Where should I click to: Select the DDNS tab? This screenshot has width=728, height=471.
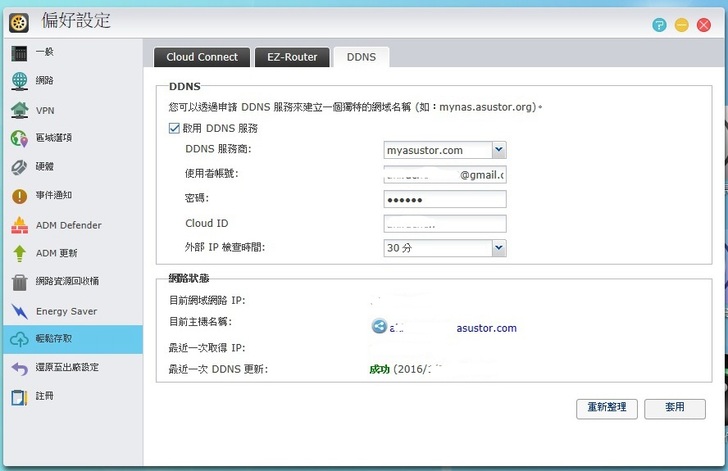(x=361, y=57)
